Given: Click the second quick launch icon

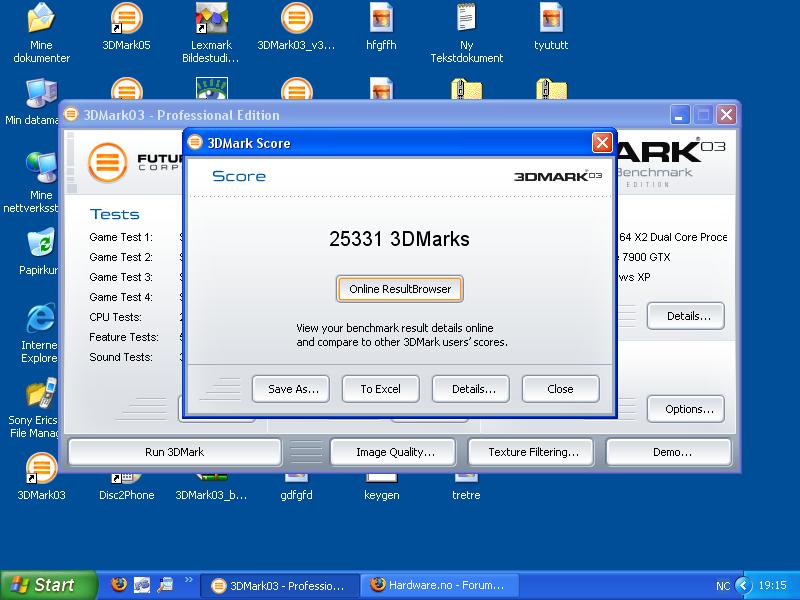Looking at the screenshot, I should pyautogui.click(x=142, y=584).
